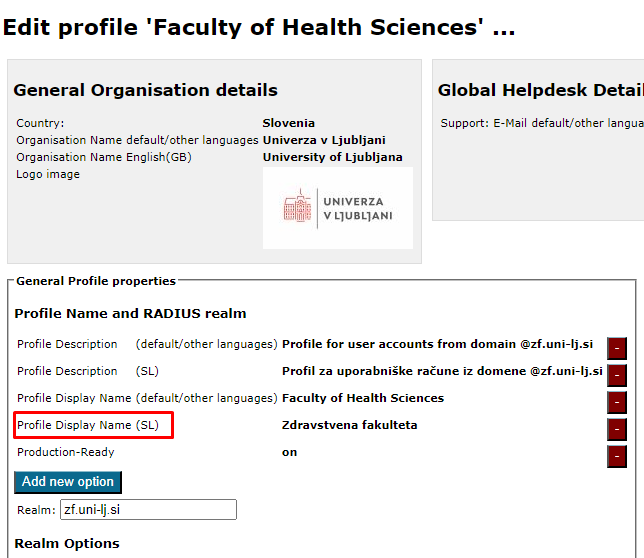Click the Profile Name and RADIUS realm heading
This screenshot has width=644, height=558.
tap(130, 314)
